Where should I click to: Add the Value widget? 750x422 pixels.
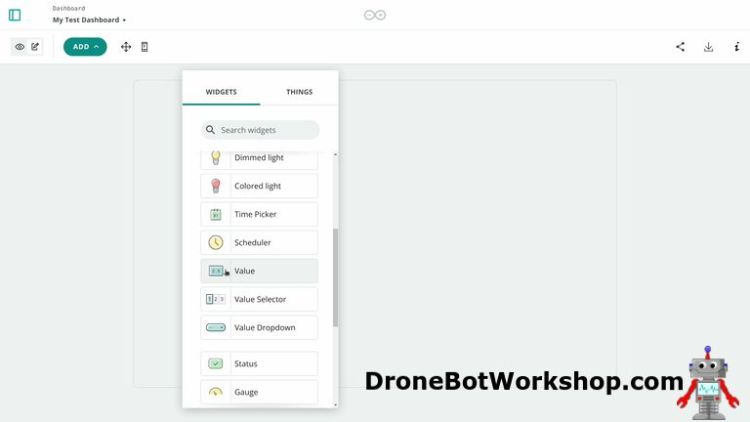click(x=259, y=271)
